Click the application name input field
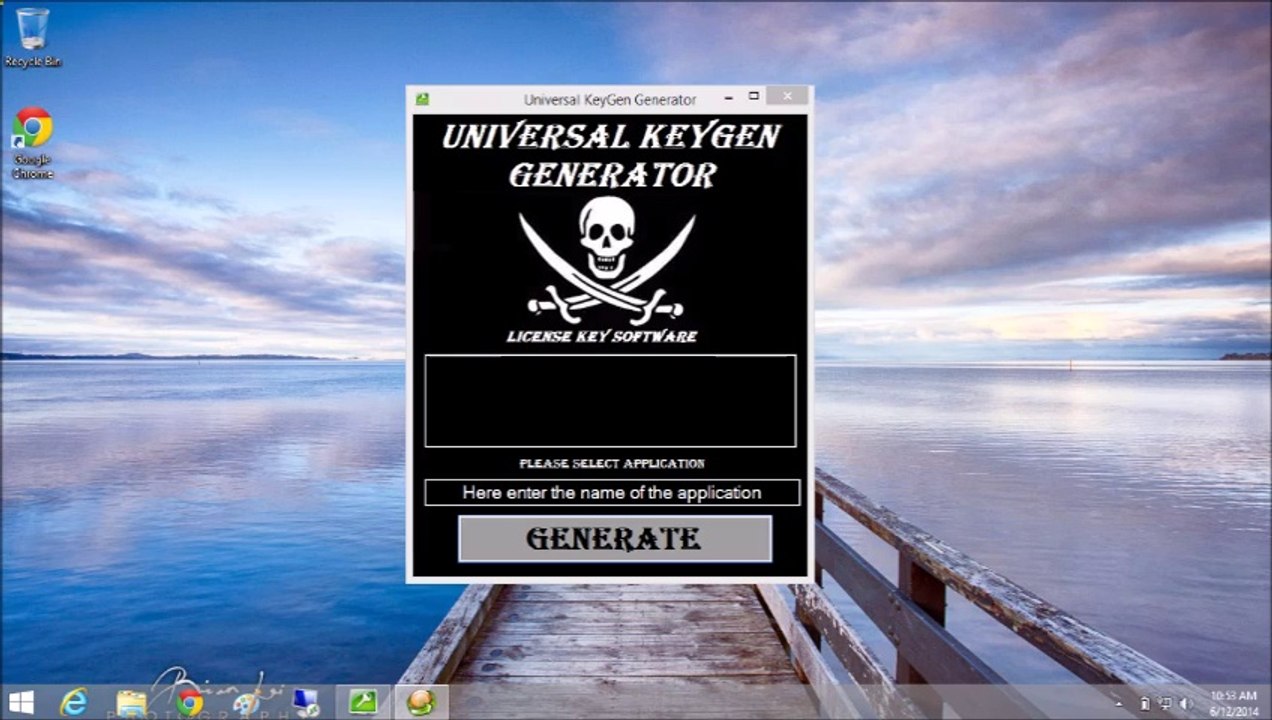The height and width of the screenshot is (720, 1272). point(611,493)
